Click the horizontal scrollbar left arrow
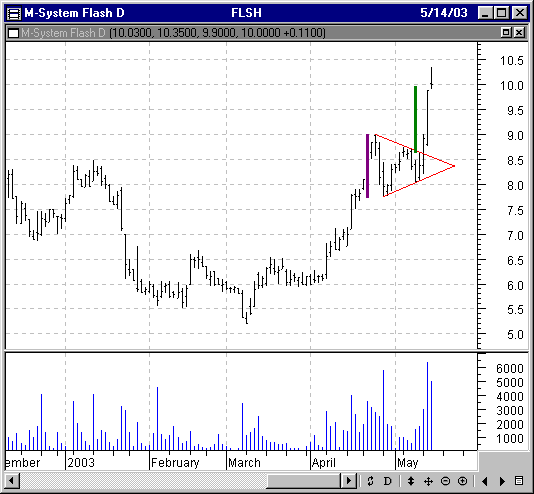 (12, 481)
